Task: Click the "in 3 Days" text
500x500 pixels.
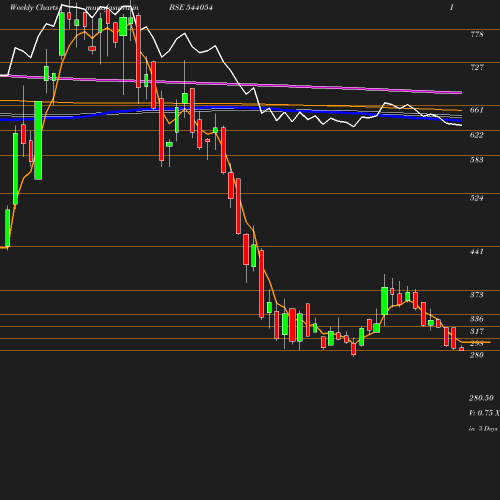Action: click(483, 428)
